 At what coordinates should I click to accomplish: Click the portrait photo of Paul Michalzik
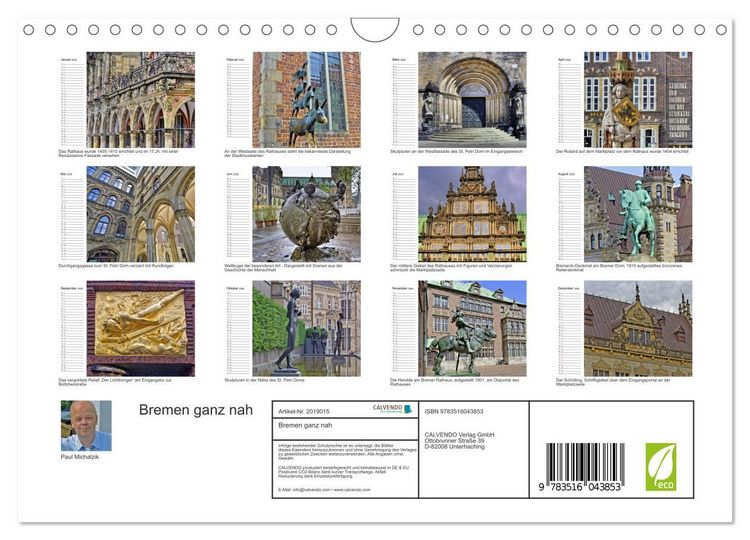[86, 426]
